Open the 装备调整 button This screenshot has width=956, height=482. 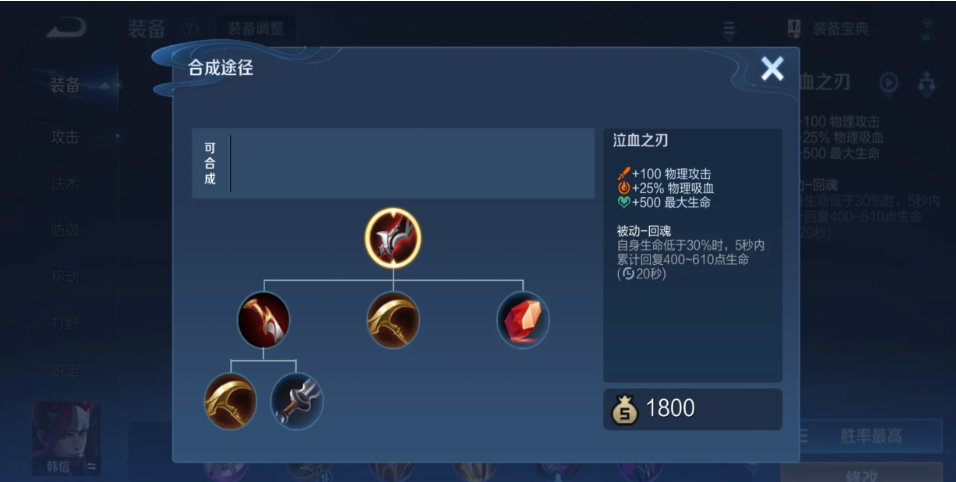(255, 29)
